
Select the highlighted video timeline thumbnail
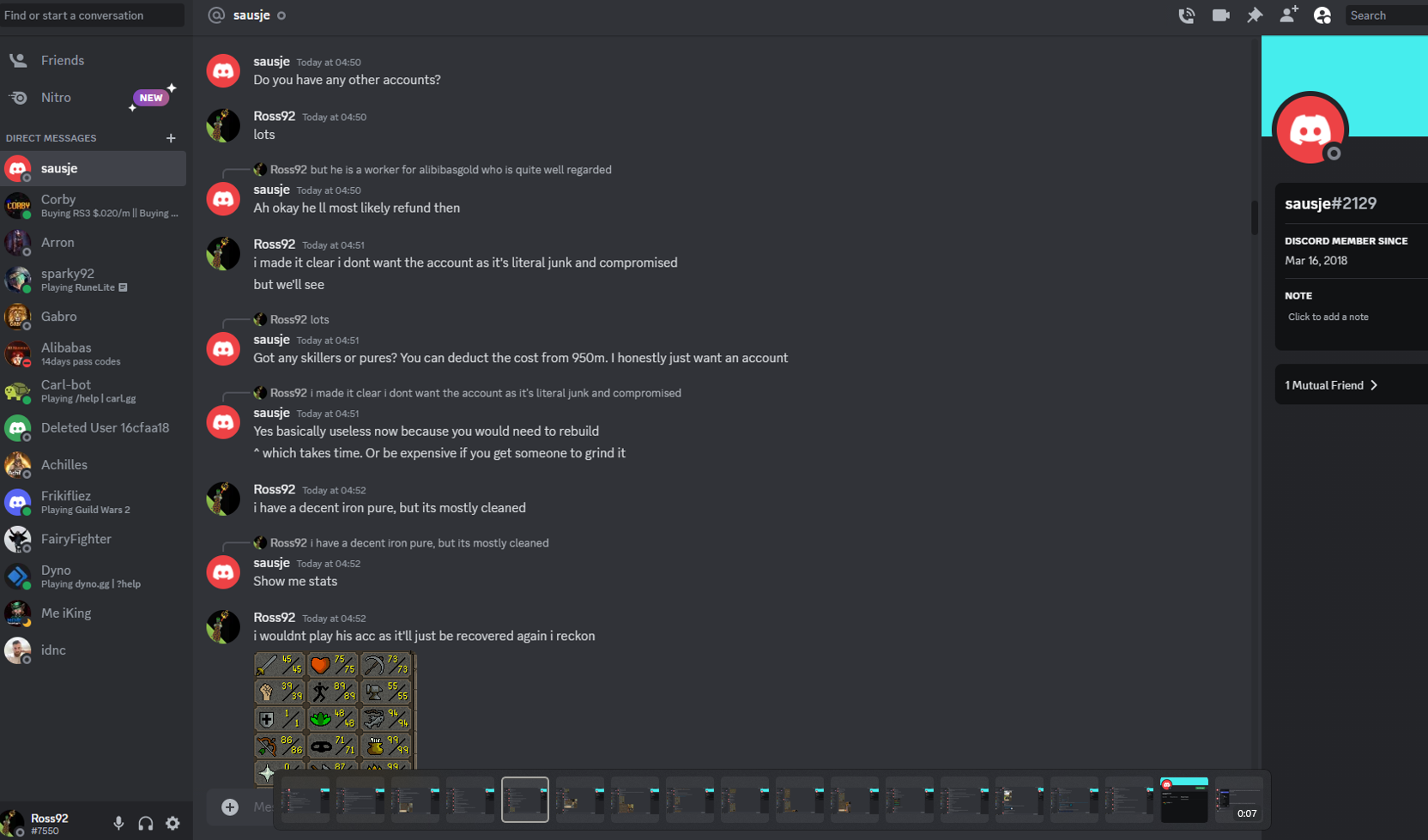524,800
